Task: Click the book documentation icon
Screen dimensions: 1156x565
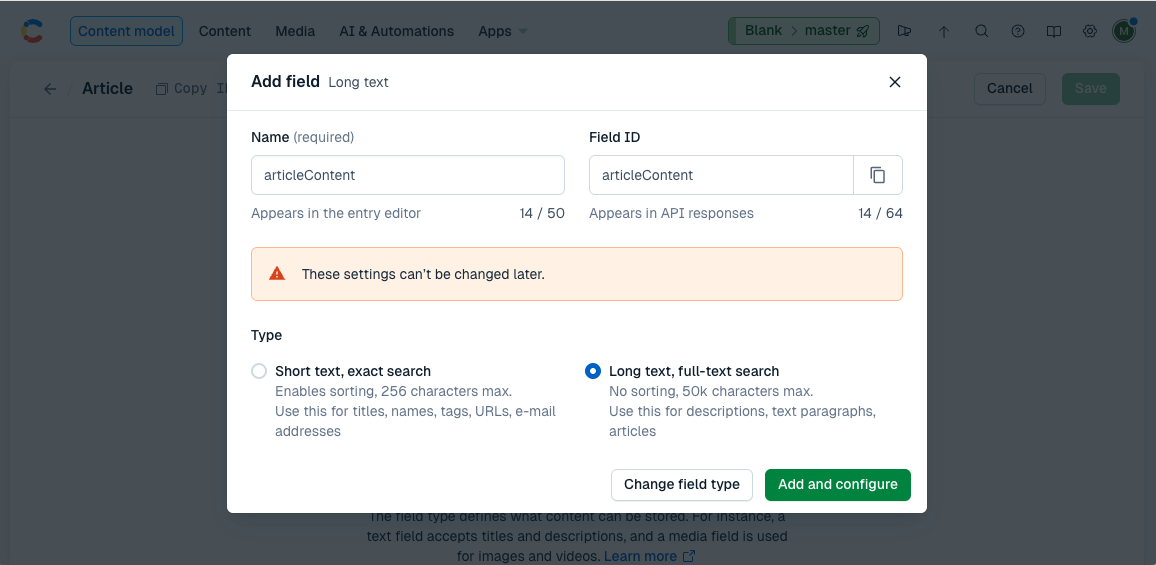Action: coord(1054,31)
